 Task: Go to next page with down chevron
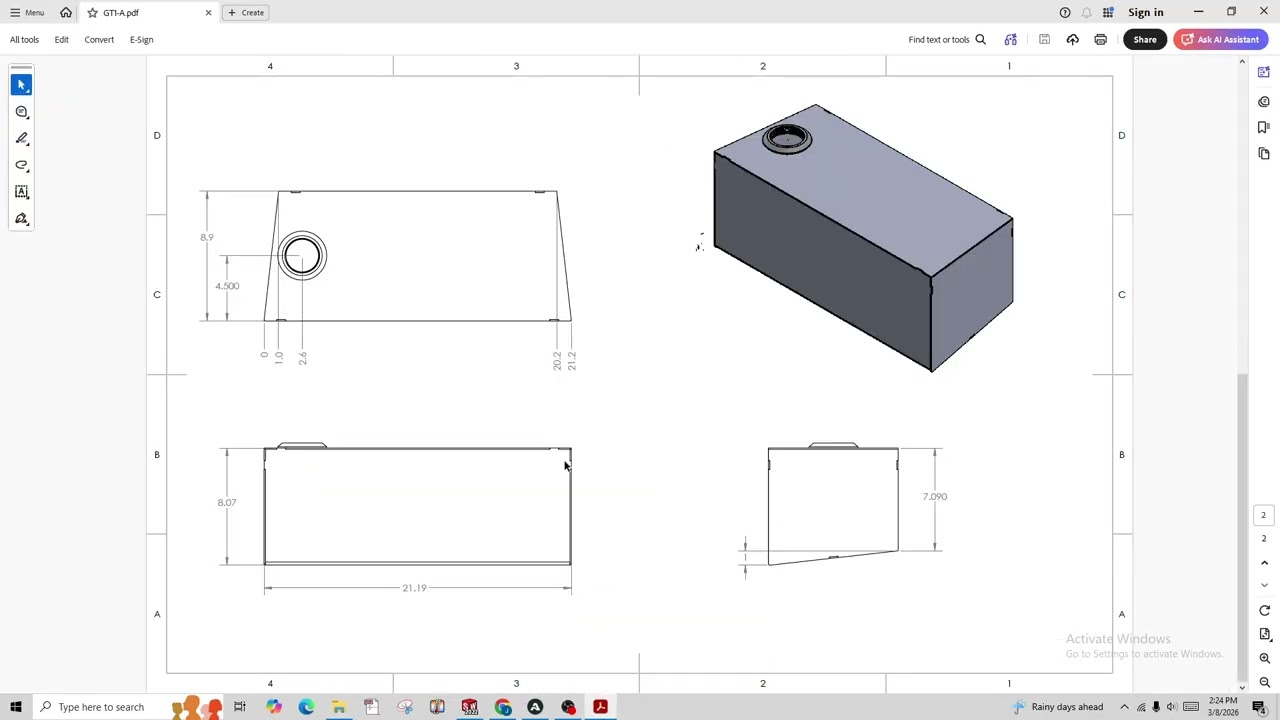(x=1264, y=585)
